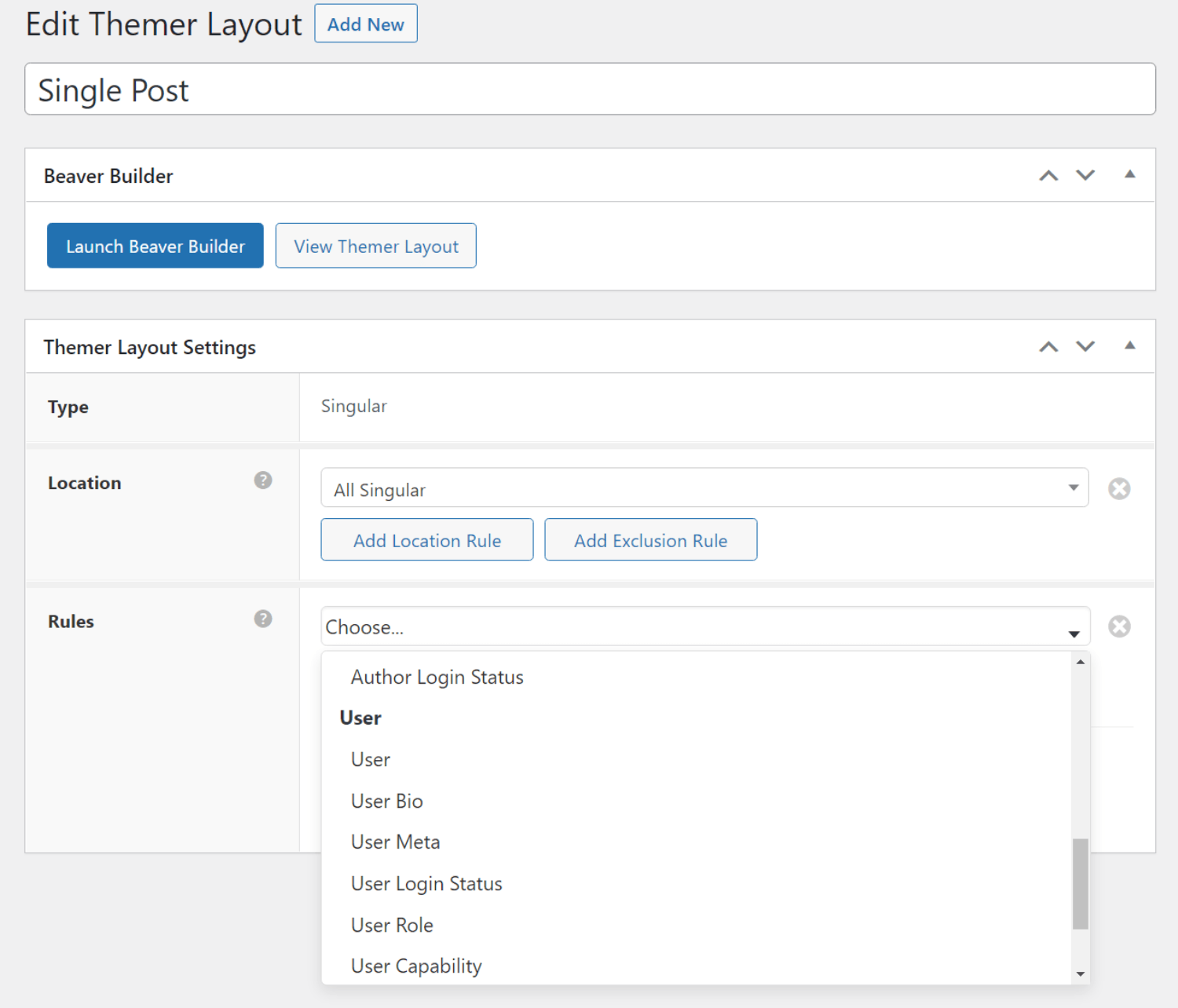Click dropdown list scroll down arrow

tap(1081, 974)
